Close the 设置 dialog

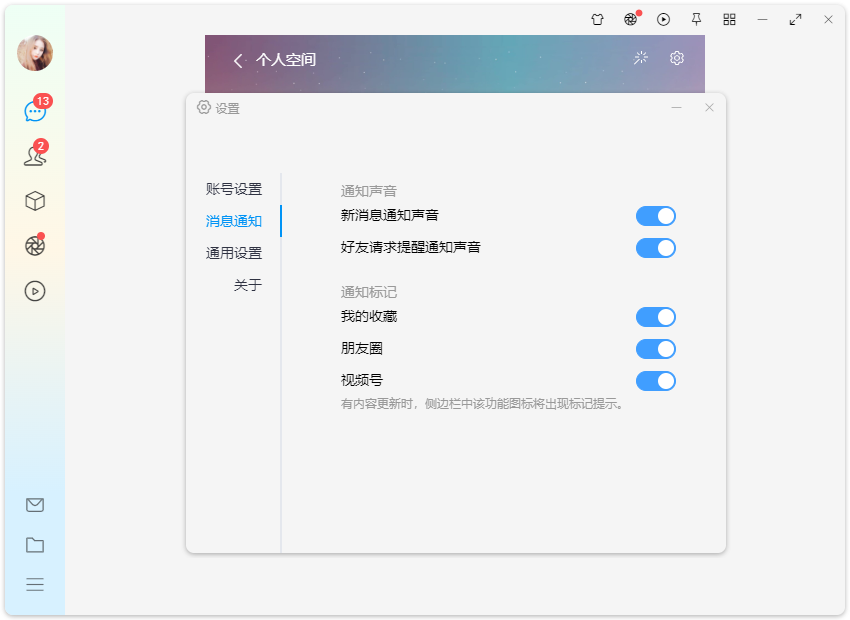click(x=709, y=107)
